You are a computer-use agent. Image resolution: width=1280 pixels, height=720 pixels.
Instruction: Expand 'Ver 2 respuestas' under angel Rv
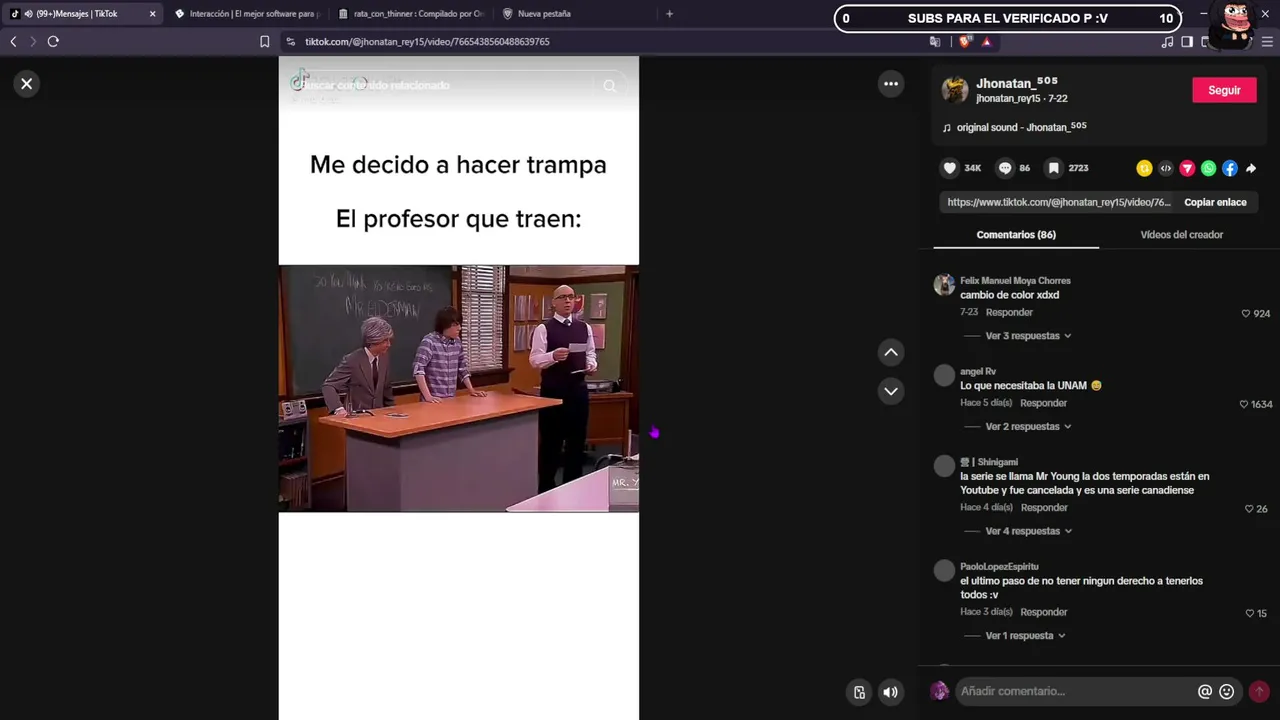1028,427
